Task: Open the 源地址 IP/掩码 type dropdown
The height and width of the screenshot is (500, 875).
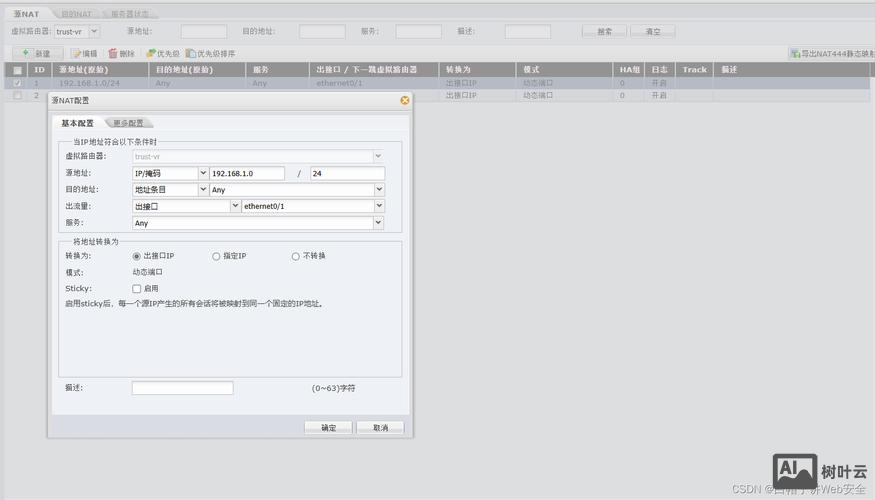Action: click(203, 173)
